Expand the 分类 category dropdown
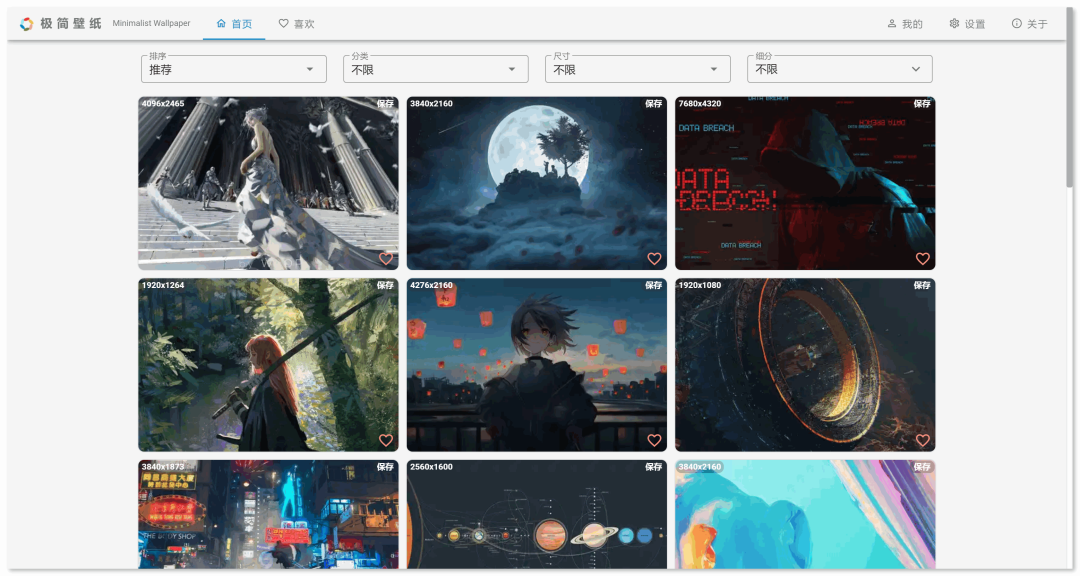Viewport: 1080px width, 576px height. 435,69
